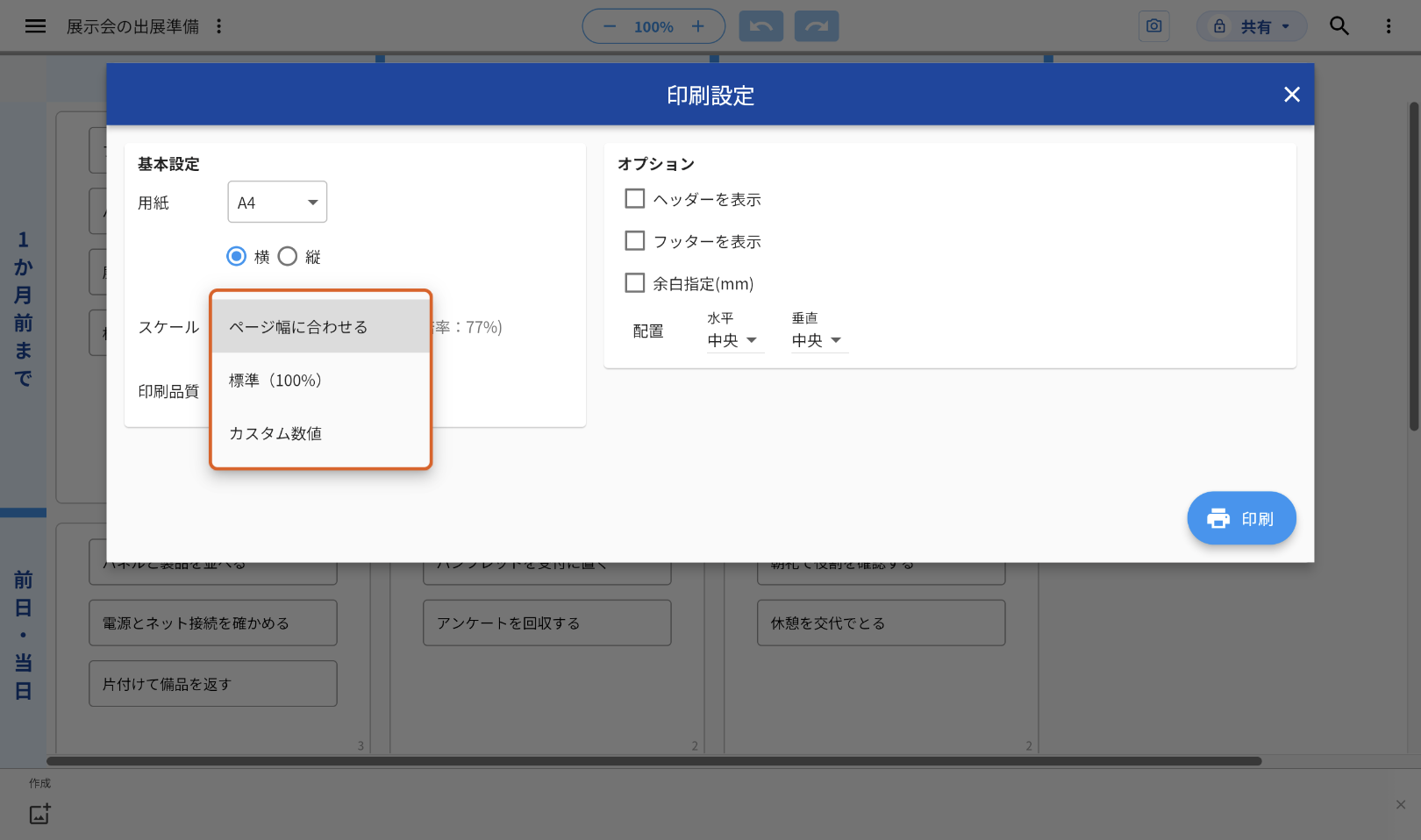Click the redo arrow button
The height and width of the screenshot is (840, 1421).
coord(817,26)
